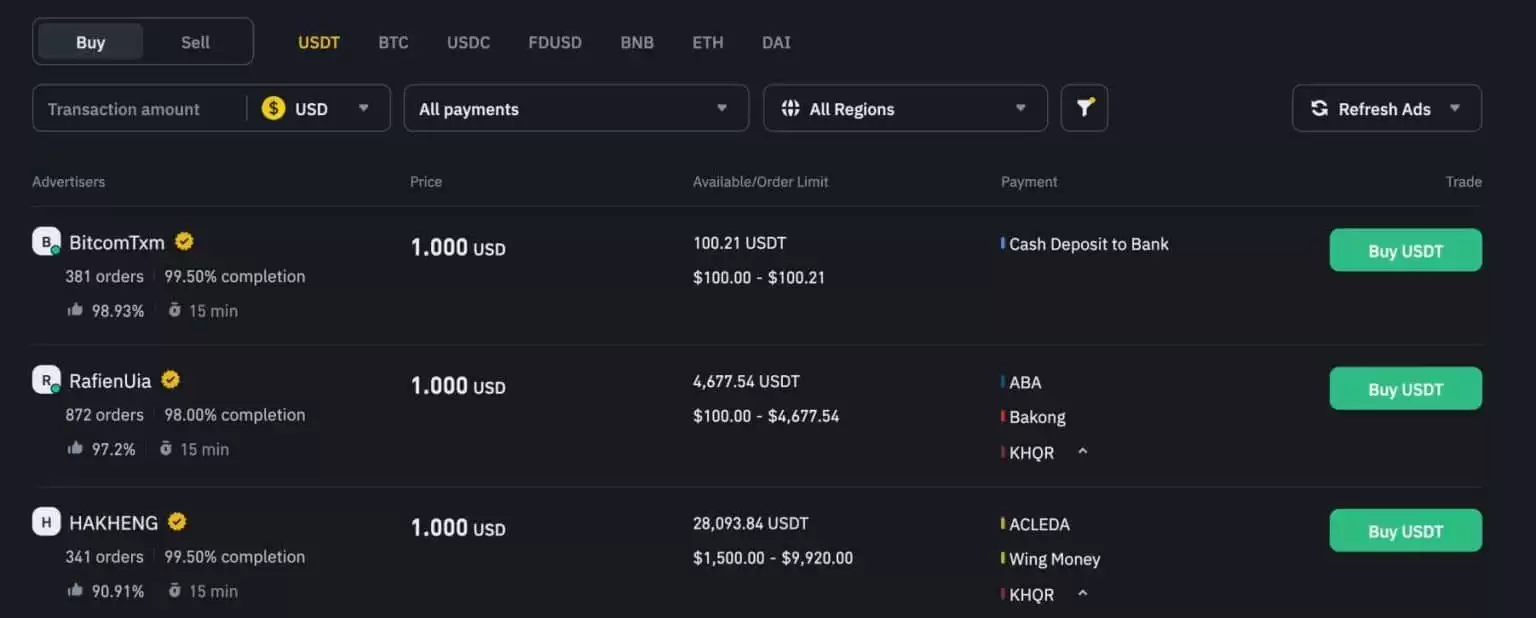The height and width of the screenshot is (618, 1536).
Task: Click BitcomTxm avatar icon
Action: coord(46,242)
